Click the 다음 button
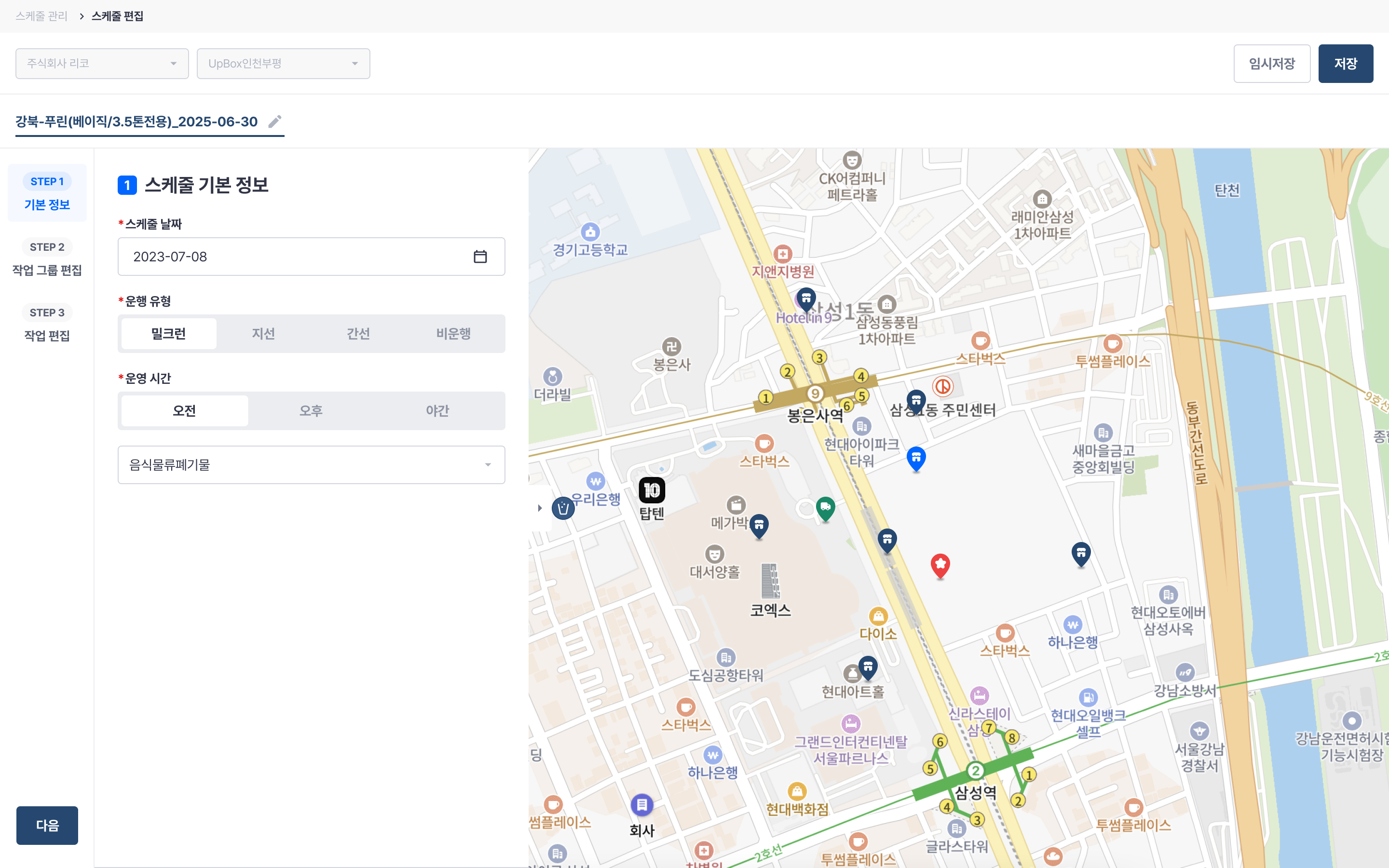Viewport: 1389px width, 868px height. pyautogui.click(x=47, y=826)
